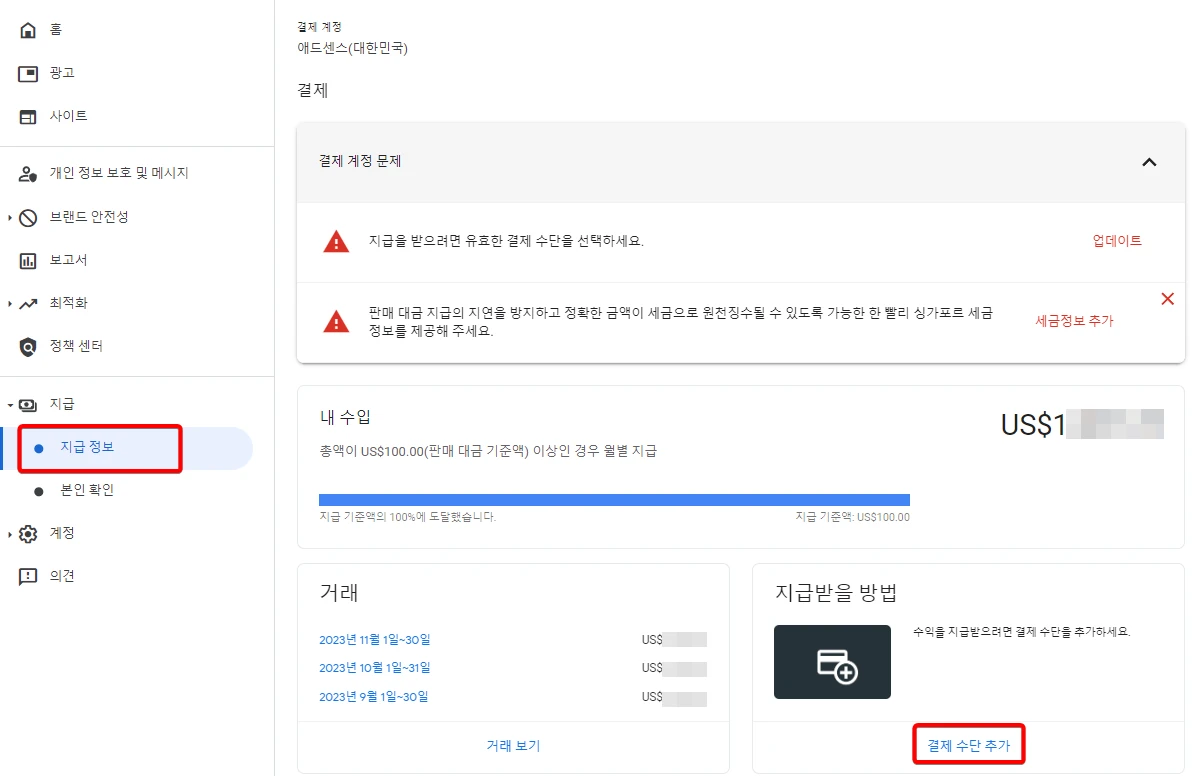The image size is (1201, 776).
Task: Click the 의견 feedback icon
Action: point(30,575)
